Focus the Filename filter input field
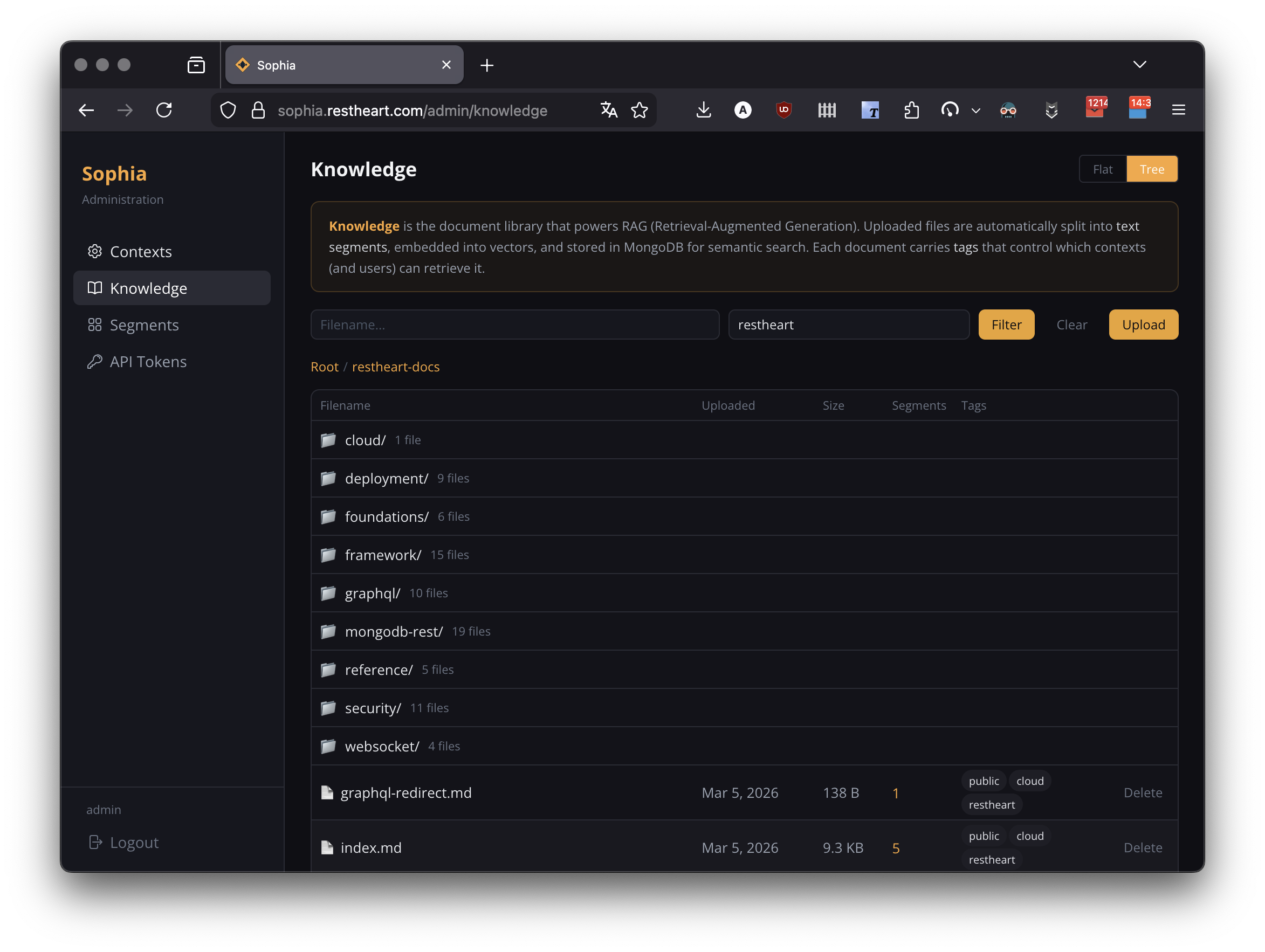Image resolution: width=1265 pixels, height=952 pixels. (x=515, y=325)
